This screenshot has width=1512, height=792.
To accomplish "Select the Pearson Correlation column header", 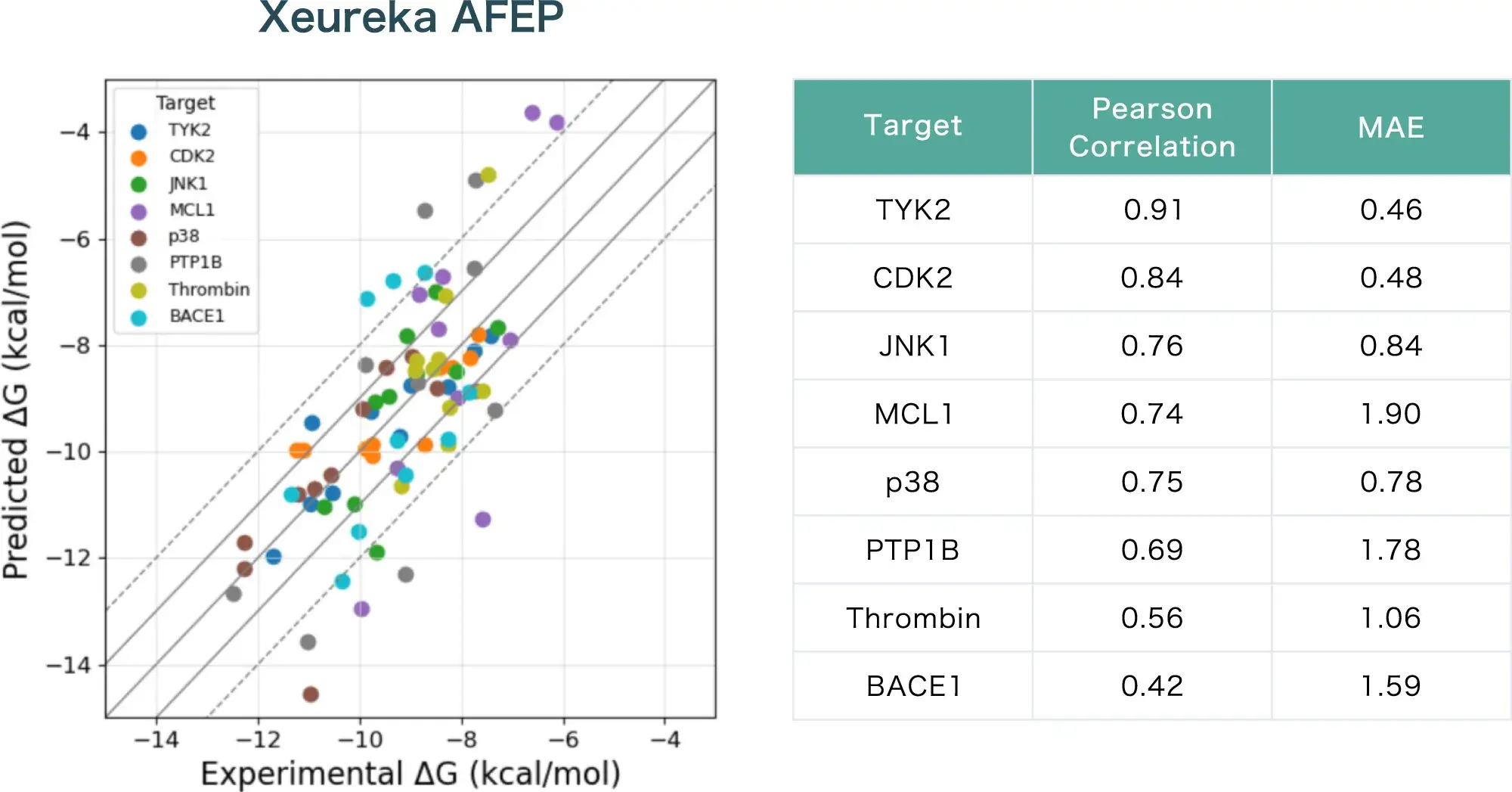I will coord(1151,127).
